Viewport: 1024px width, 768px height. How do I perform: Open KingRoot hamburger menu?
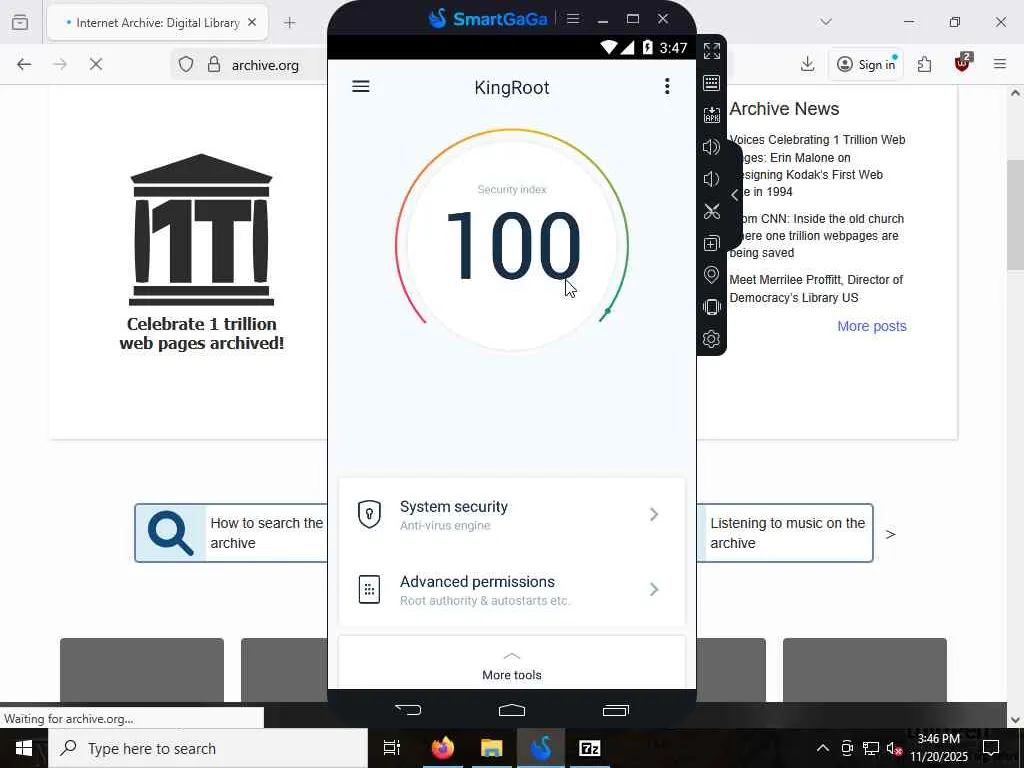(x=360, y=86)
